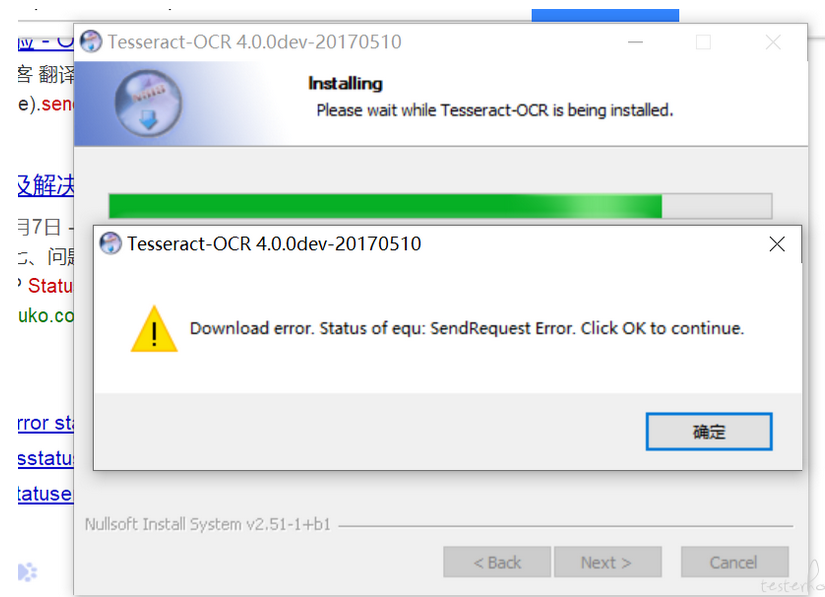Open the partially hidden '及解决' search result link
This screenshot has height=597, width=825.
45,186
